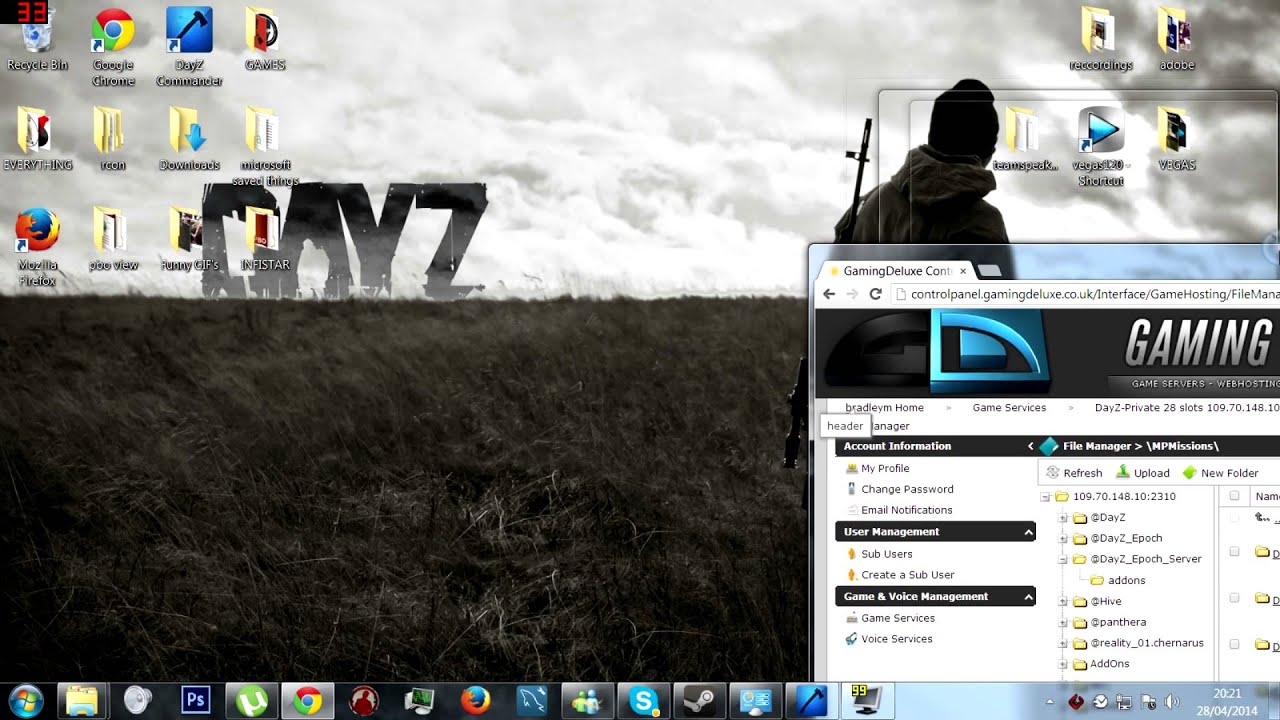Open the Funny GIF's desktop folder
Image resolution: width=1280 pixels, height=720 pixels.
189,240
